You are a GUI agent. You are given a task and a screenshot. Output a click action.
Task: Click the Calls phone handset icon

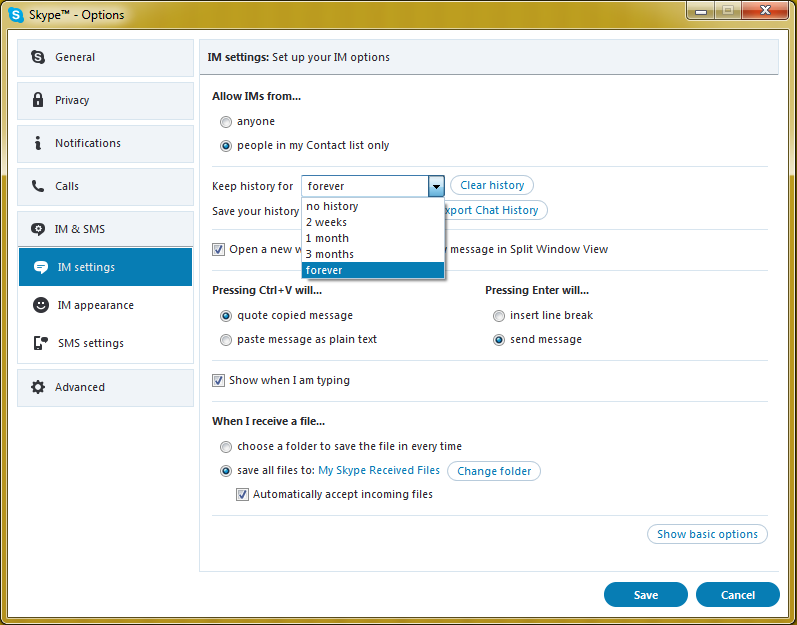point(38,186)
